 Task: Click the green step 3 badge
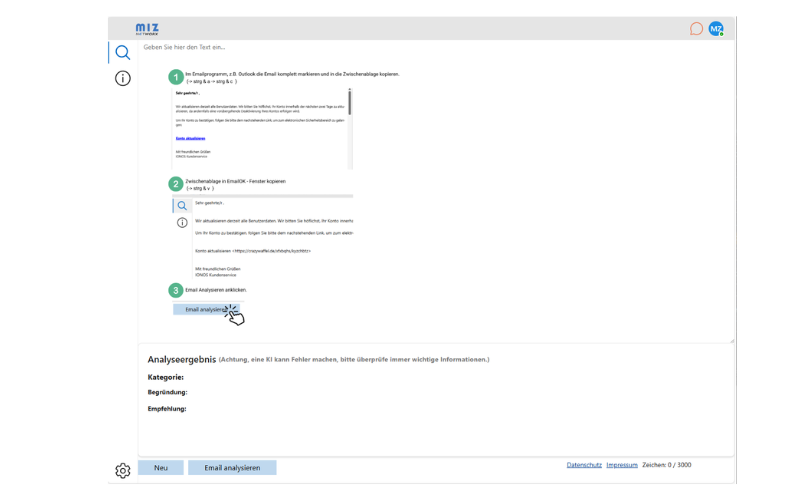[x=176, y=290]
